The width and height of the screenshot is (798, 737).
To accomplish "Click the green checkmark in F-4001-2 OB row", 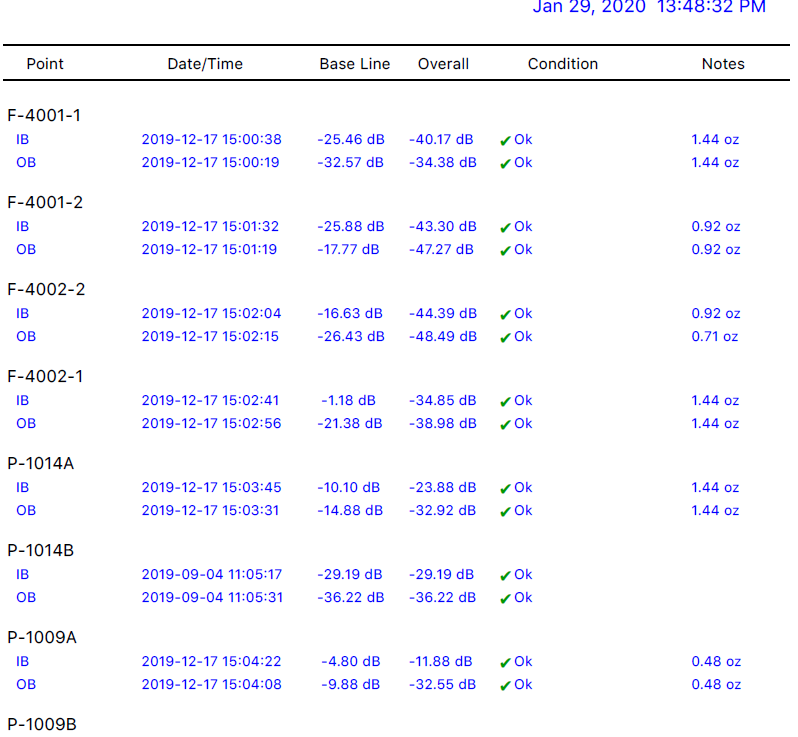I will coord(505,250).
